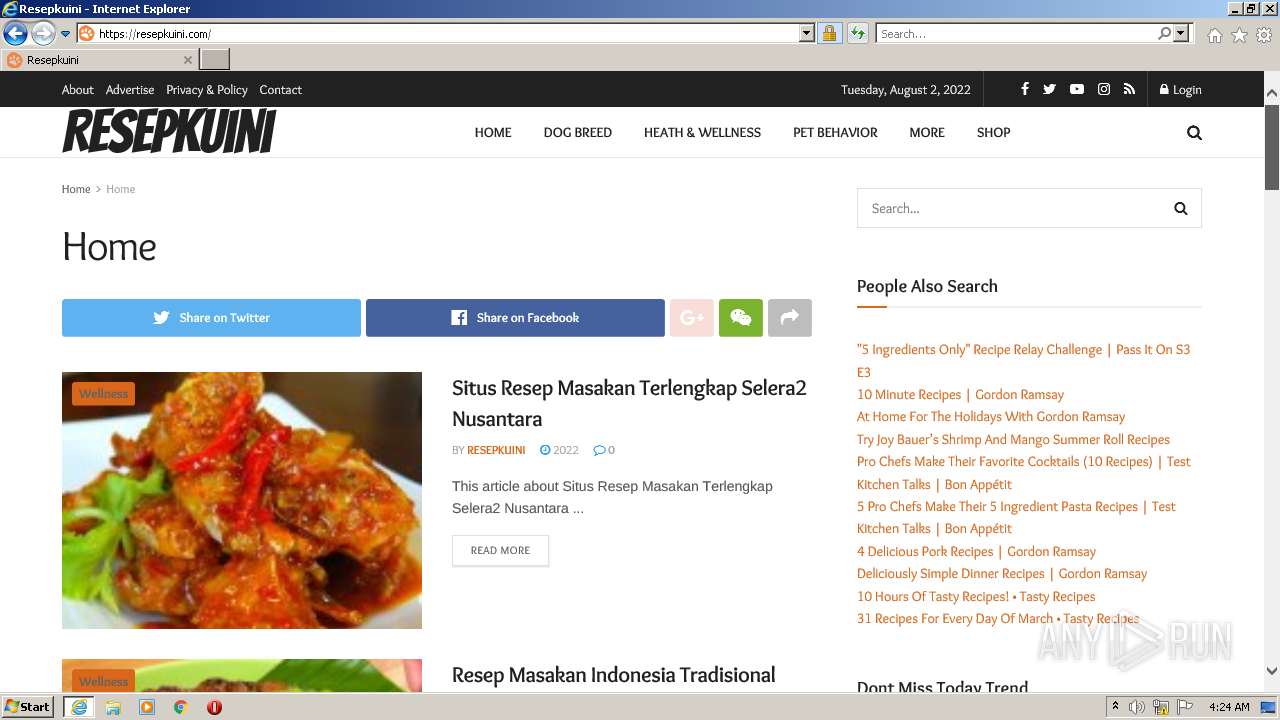Open the DOG BREED menu
Image resolution: width=1280 pixels, height=720 pixels.
[578, 132]
